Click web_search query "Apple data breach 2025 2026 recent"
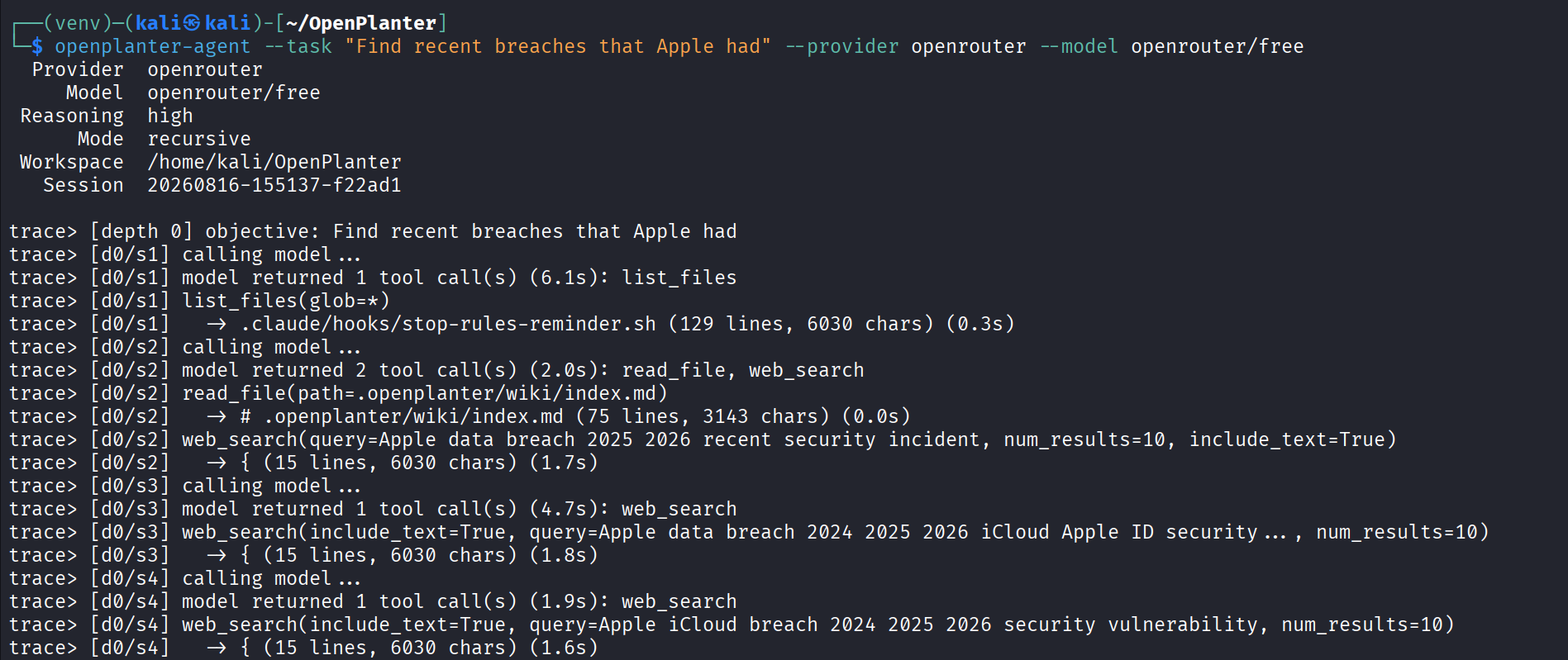Image resolution: width=1568 pixels, height=660 pixels. click(789, 439)
